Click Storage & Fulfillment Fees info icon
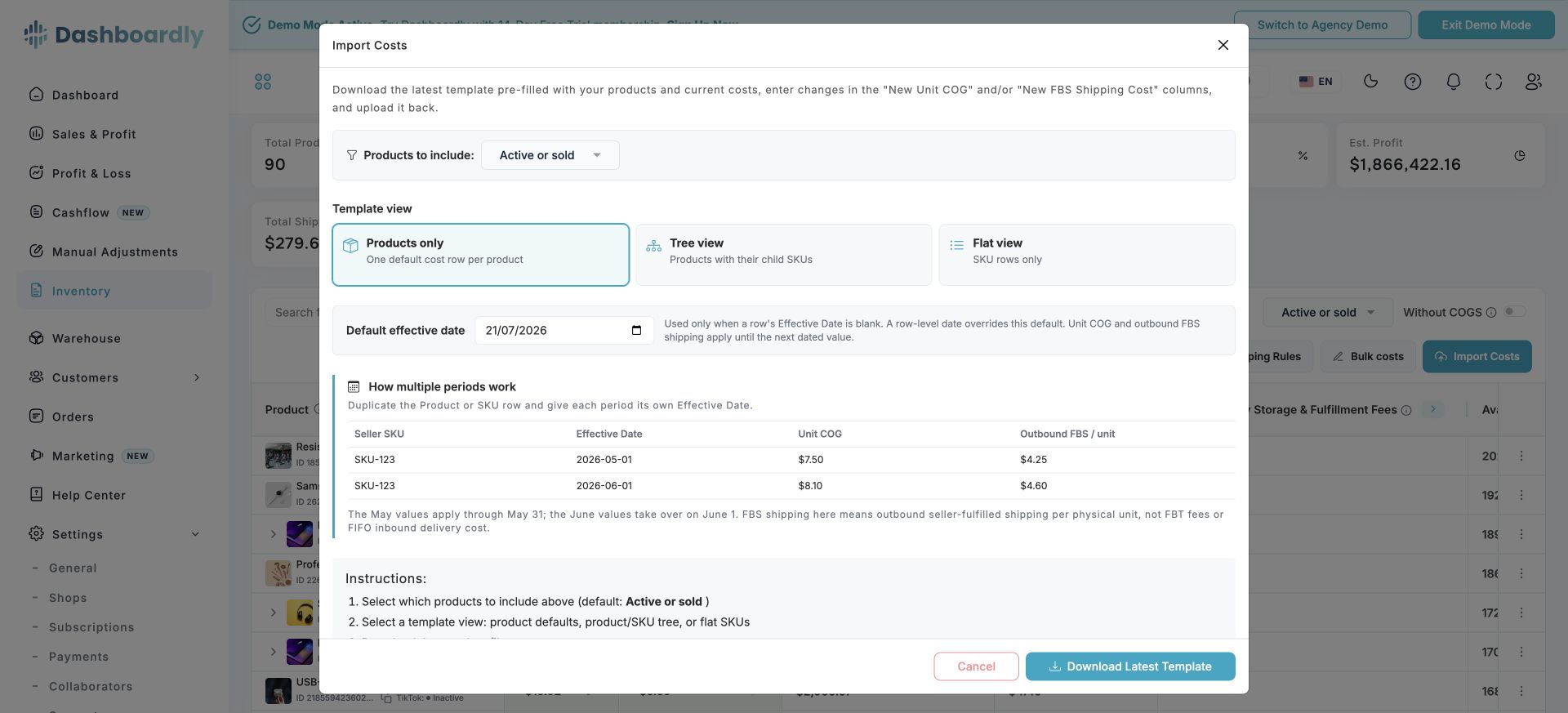Screen dimensions: 1568x713 pos(1406,410)
